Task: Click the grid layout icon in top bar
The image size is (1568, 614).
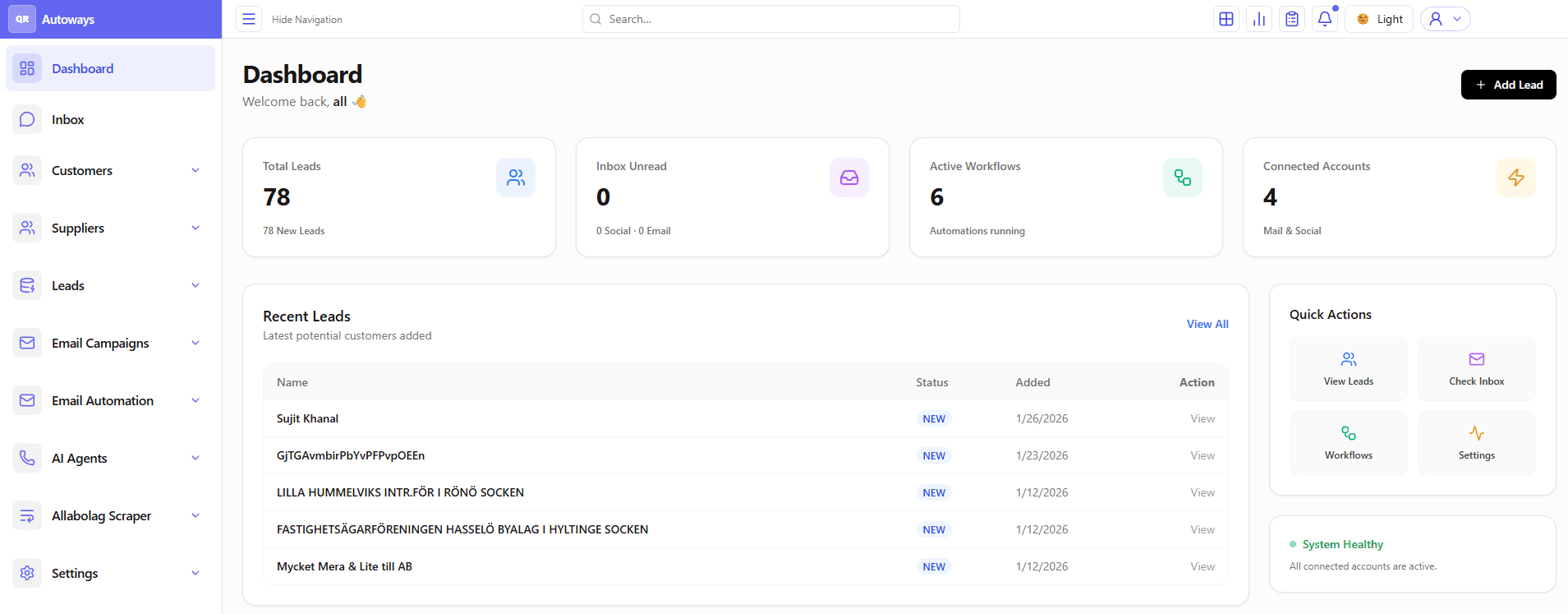Action: pyautogui.click(x=1225, y=19)
